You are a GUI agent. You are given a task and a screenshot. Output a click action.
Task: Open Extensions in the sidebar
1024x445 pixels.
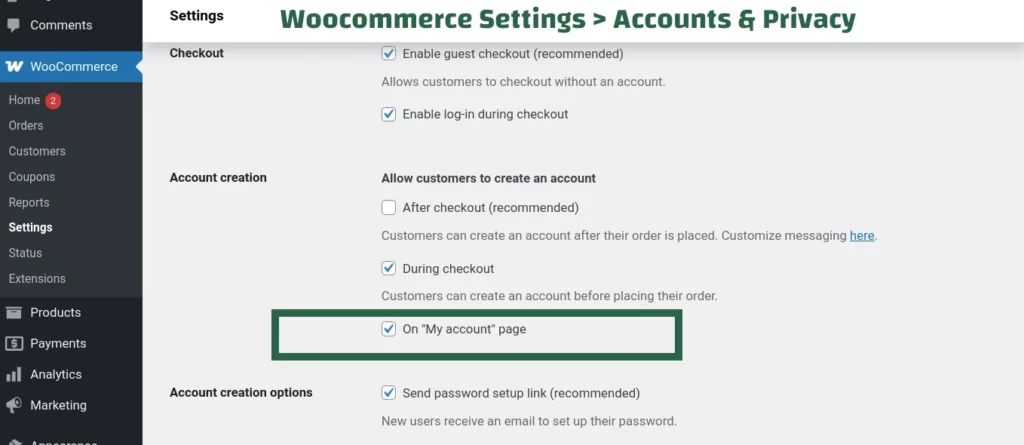click(x=37, y=279)
